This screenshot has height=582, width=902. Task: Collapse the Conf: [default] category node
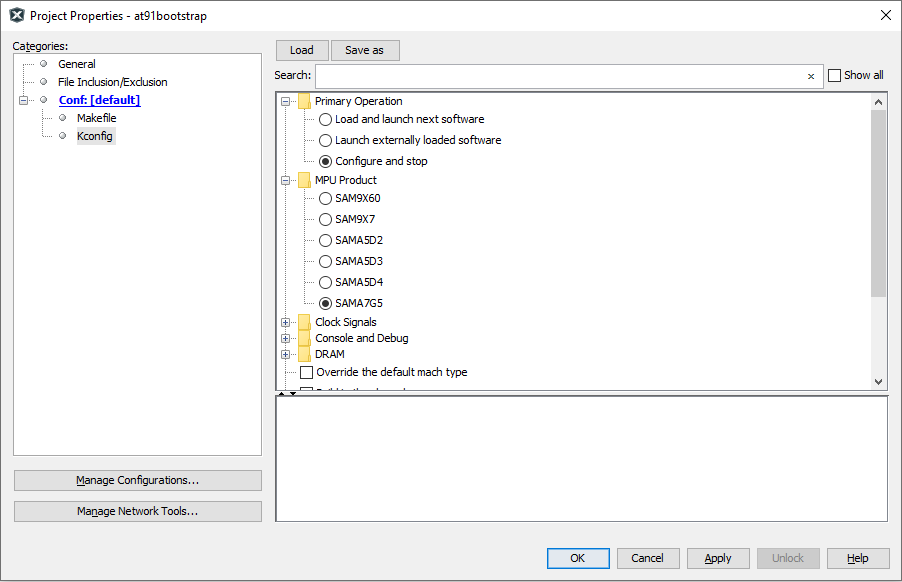click(22, 100)
